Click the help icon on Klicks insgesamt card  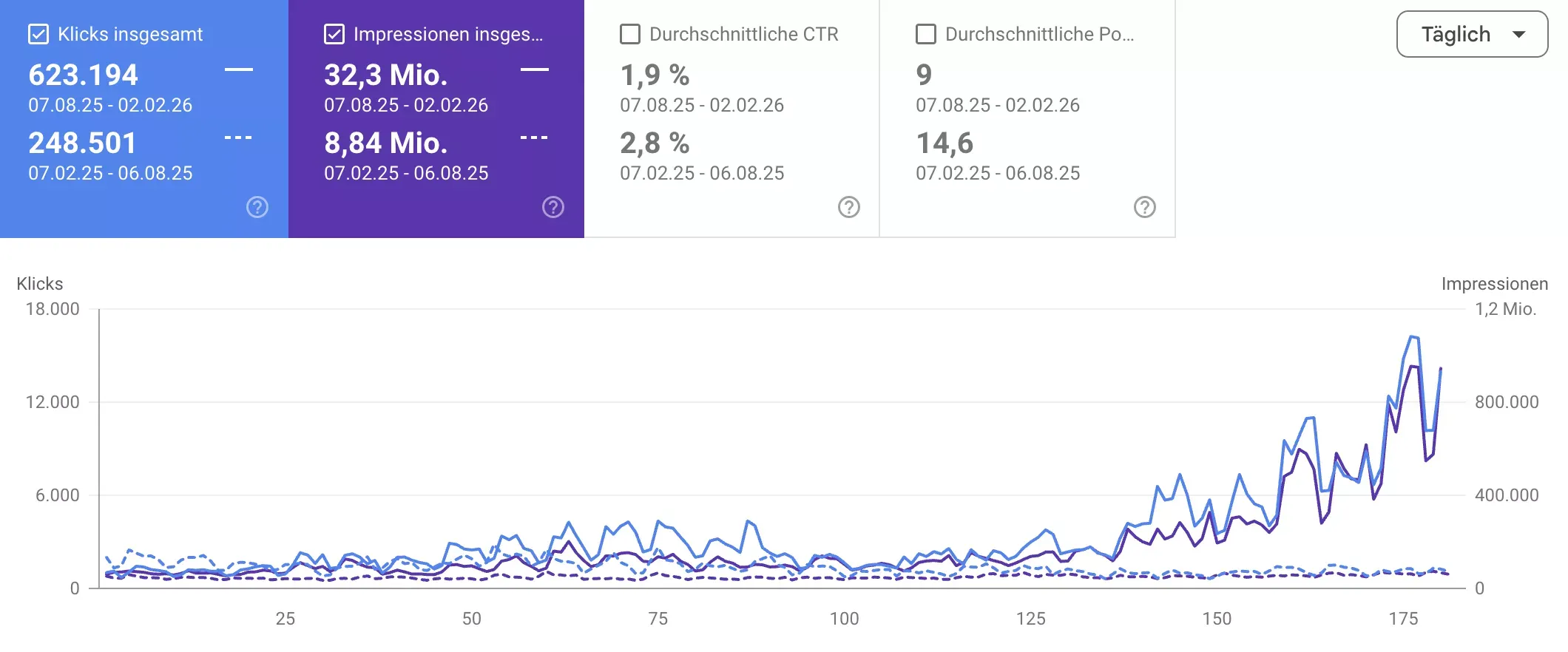pos(257,208)
